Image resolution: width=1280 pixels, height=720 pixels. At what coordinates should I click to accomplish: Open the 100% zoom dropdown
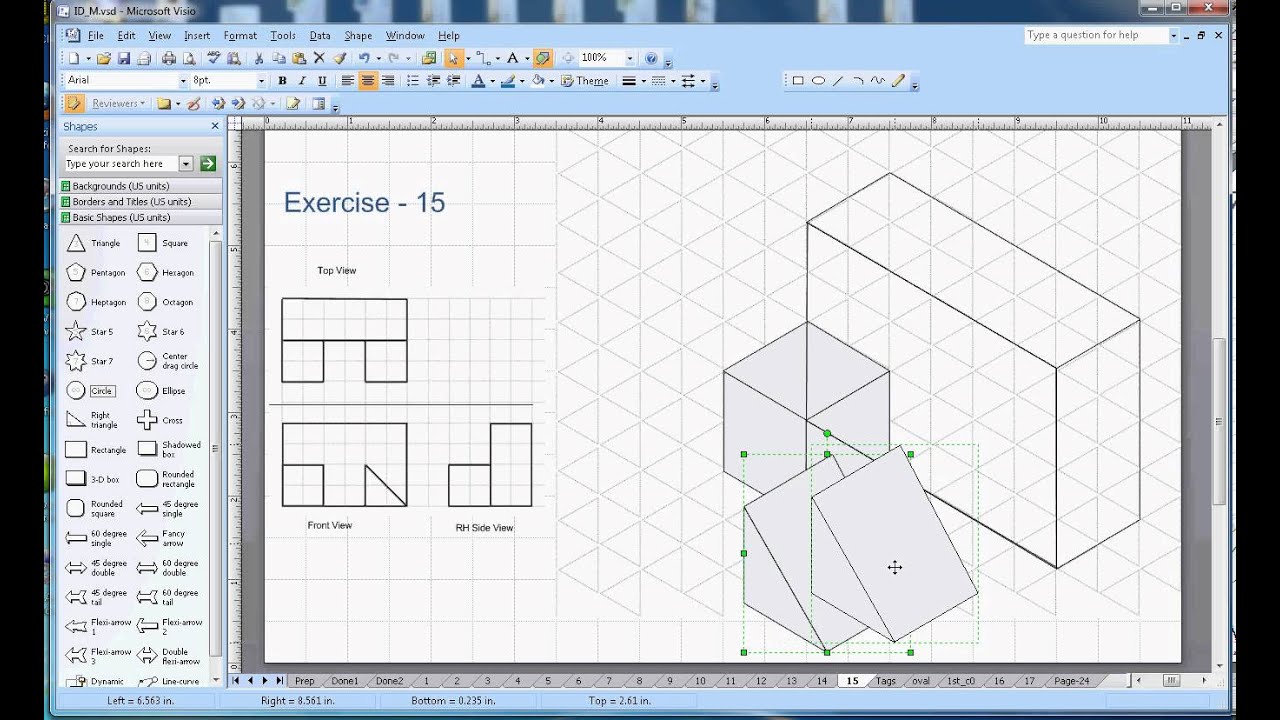[x=629, y=58]
